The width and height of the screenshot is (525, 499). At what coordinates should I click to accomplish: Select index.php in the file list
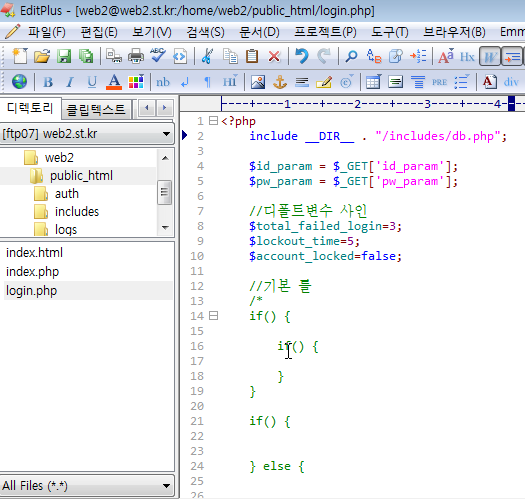32,272
